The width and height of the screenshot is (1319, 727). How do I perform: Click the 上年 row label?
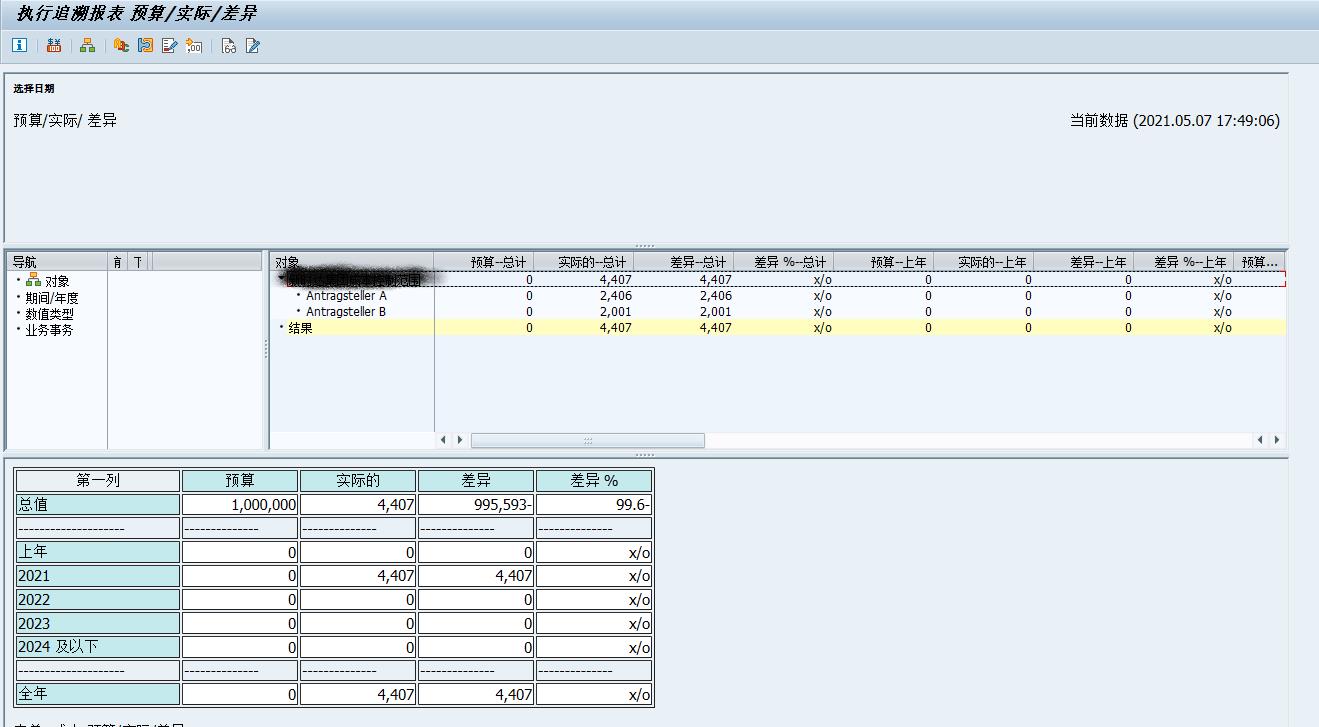[98, 552]
